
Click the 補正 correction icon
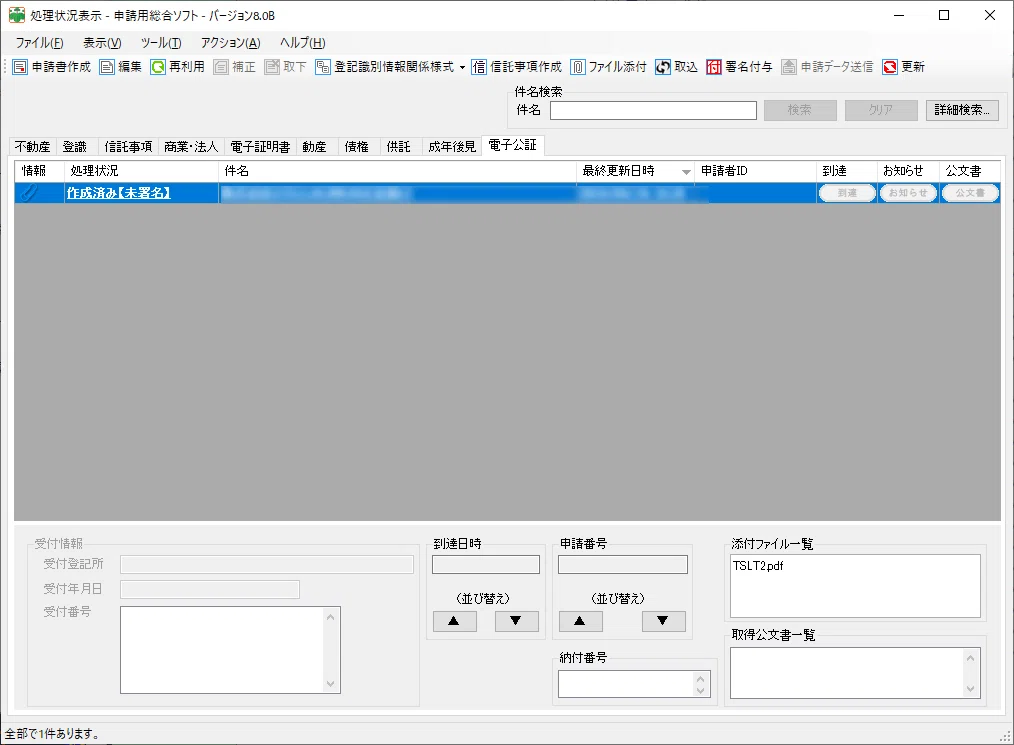tap(221, 67)
